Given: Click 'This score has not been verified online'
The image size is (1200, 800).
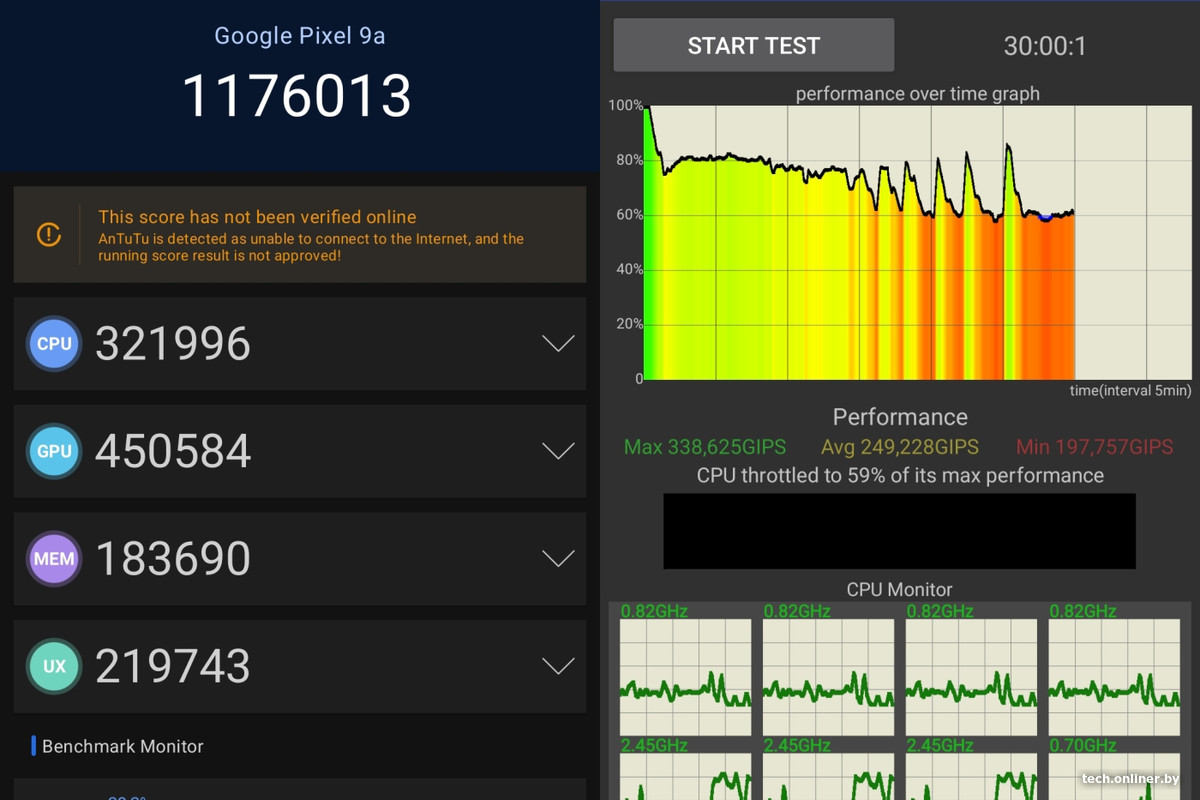Looking at the screenshot, I should click(x=257, y=217).
